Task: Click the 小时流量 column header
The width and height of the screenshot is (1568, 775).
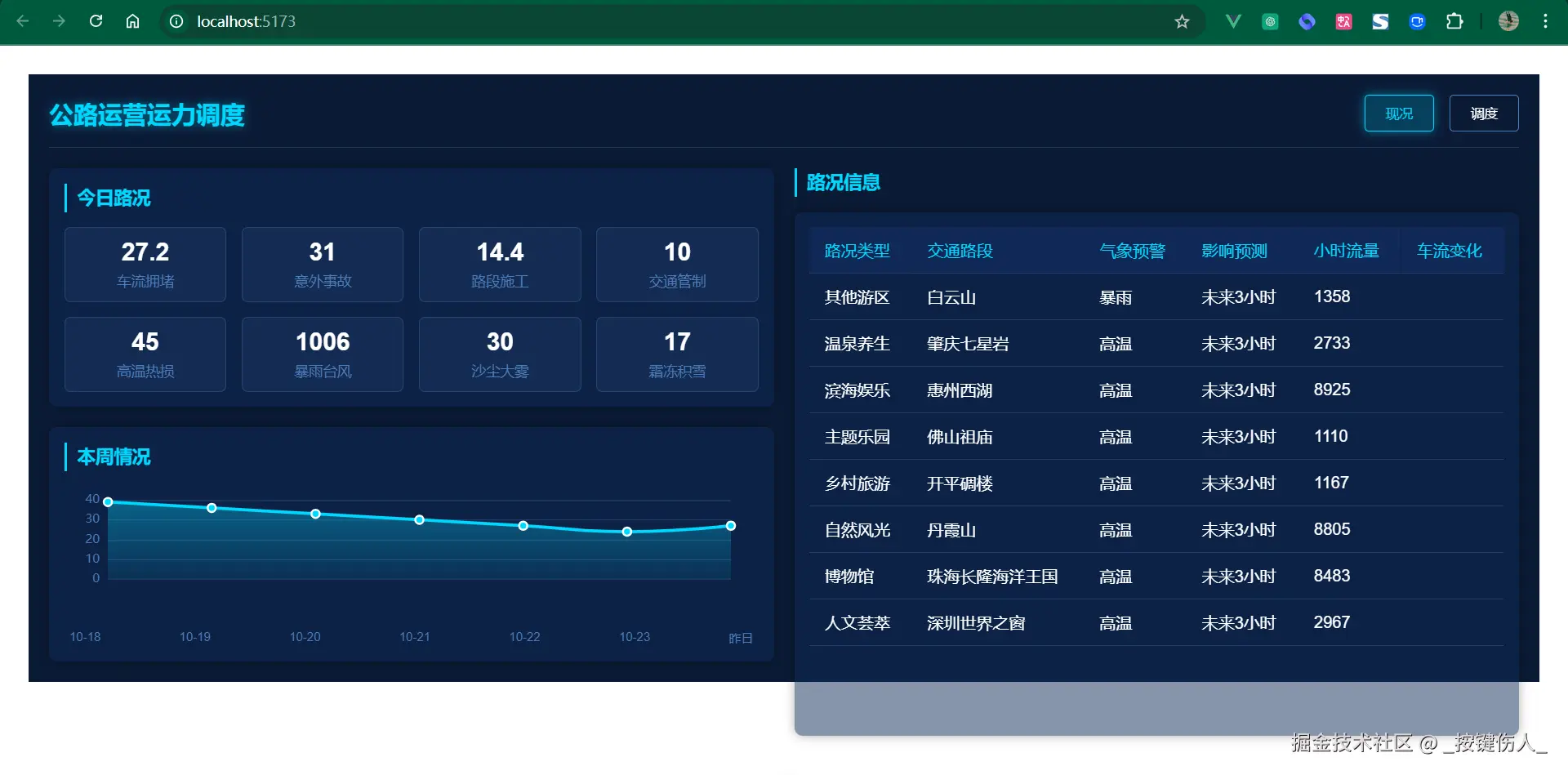Action: [1346, 251]
